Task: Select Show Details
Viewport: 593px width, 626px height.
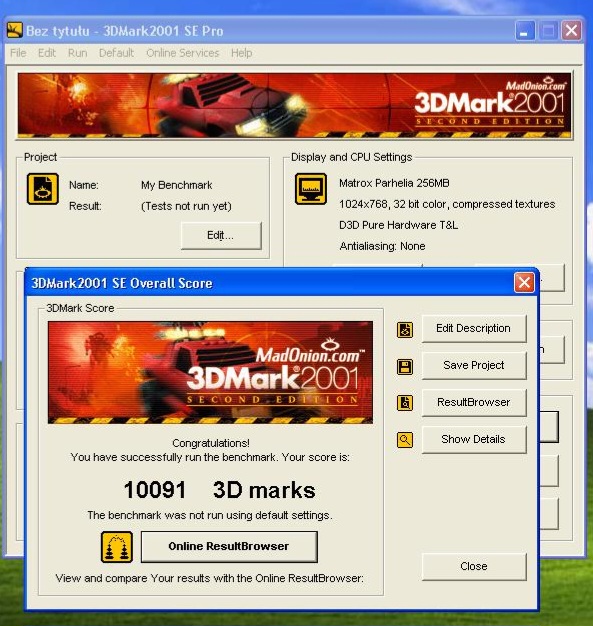Action: [474, 440]
